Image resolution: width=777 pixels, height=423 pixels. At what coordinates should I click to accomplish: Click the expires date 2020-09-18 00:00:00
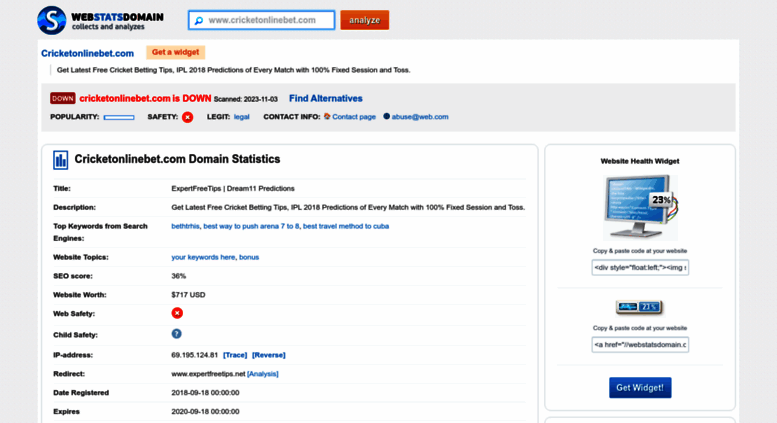pos(205,412)
